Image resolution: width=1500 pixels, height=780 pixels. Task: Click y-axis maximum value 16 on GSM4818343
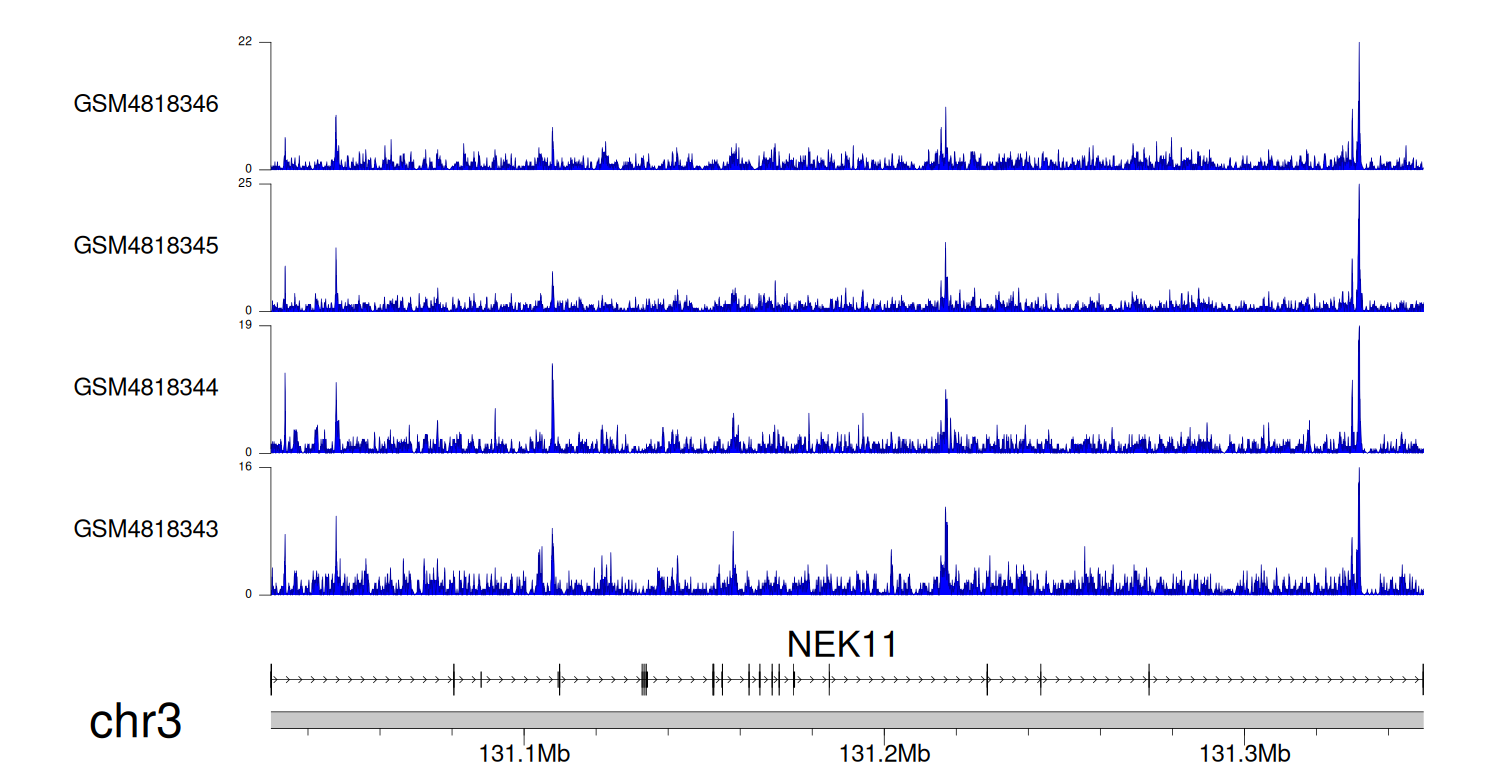coord(244,467)
